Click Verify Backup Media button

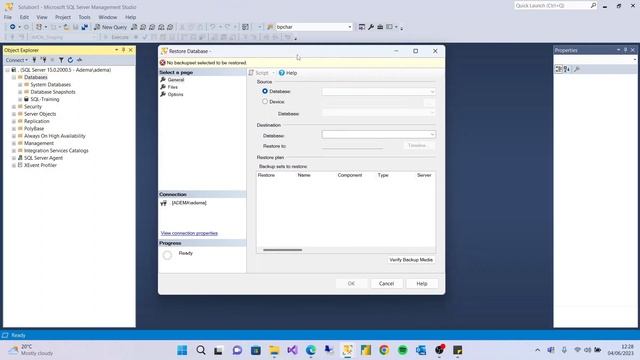[411, 260]
